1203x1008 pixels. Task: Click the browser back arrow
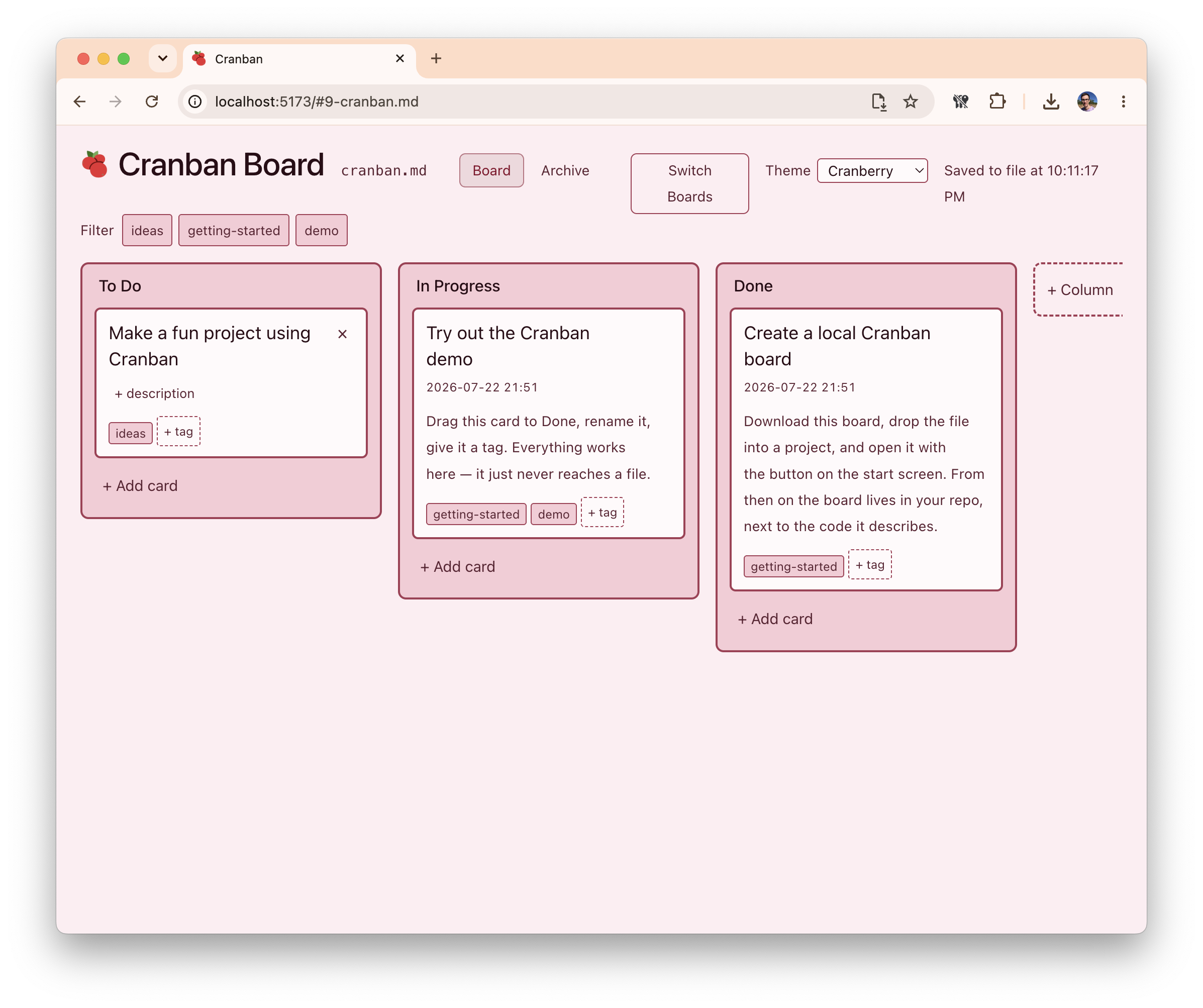click(x=79, y=102)
